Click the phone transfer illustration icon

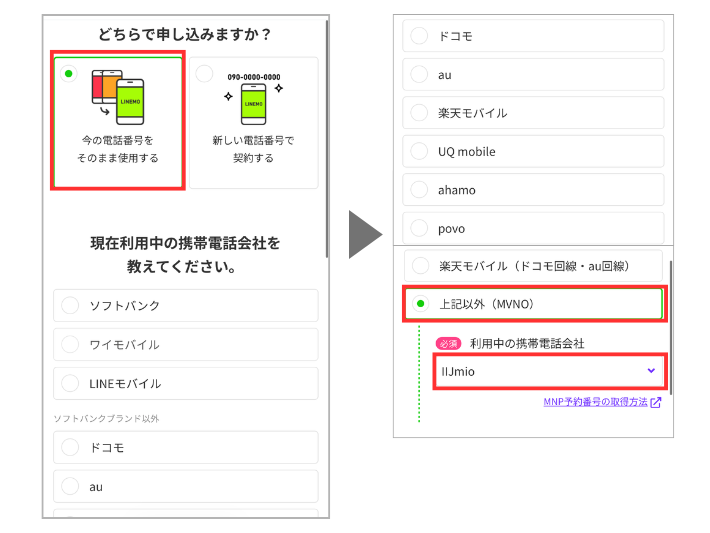(x=118, y=97)
